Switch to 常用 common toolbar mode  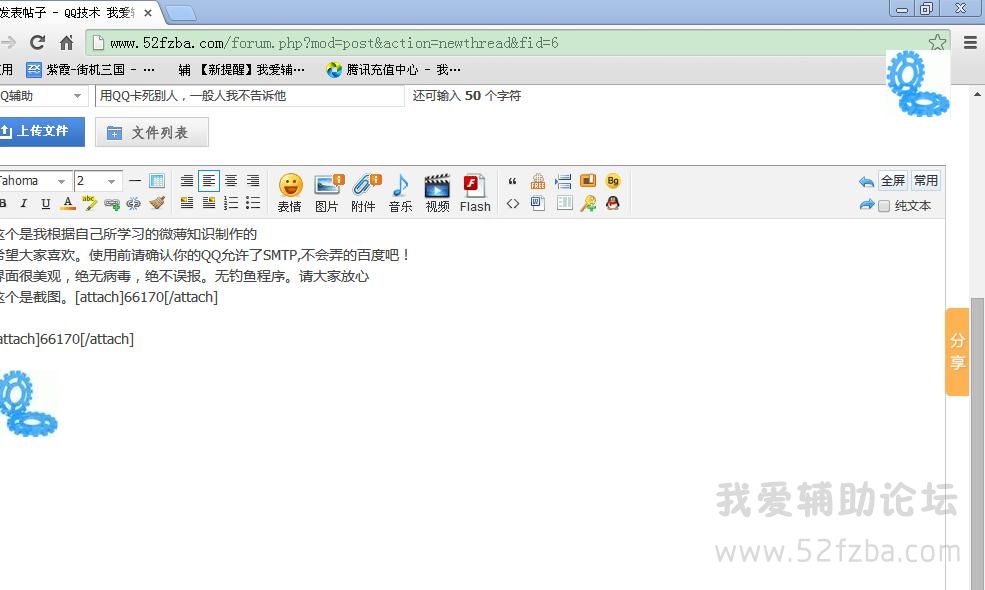[x=925, y=181]
